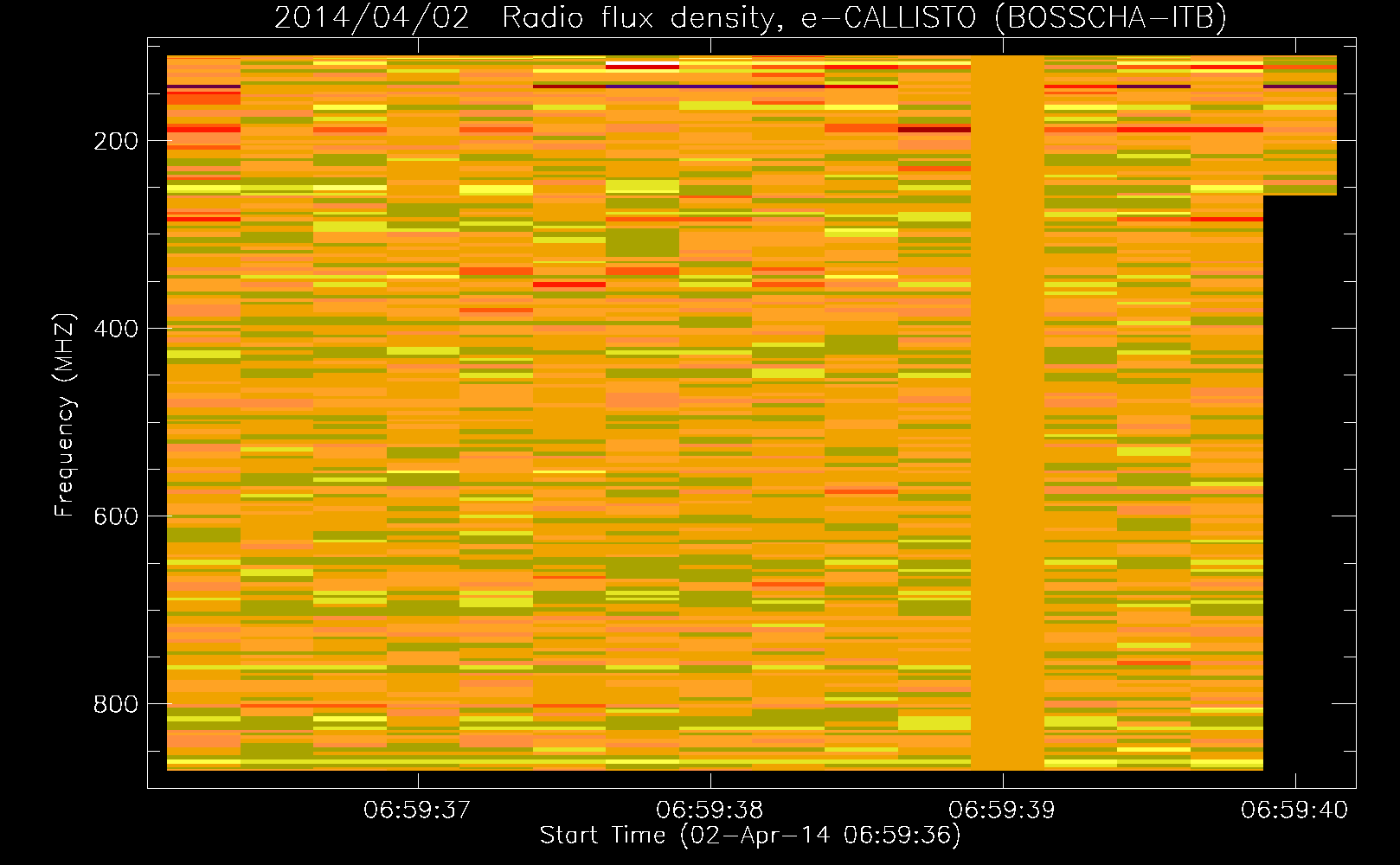
Task: Click the 600 frequency tick label
Action: (116, 516)
